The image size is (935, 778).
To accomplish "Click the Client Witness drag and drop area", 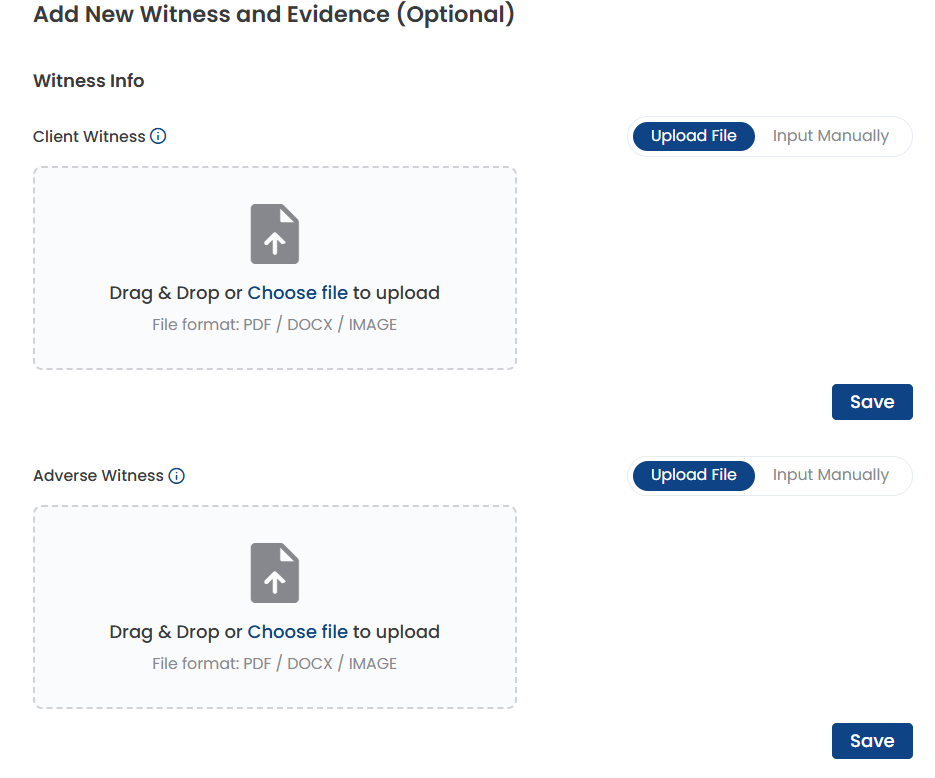I will click(275, 268).
